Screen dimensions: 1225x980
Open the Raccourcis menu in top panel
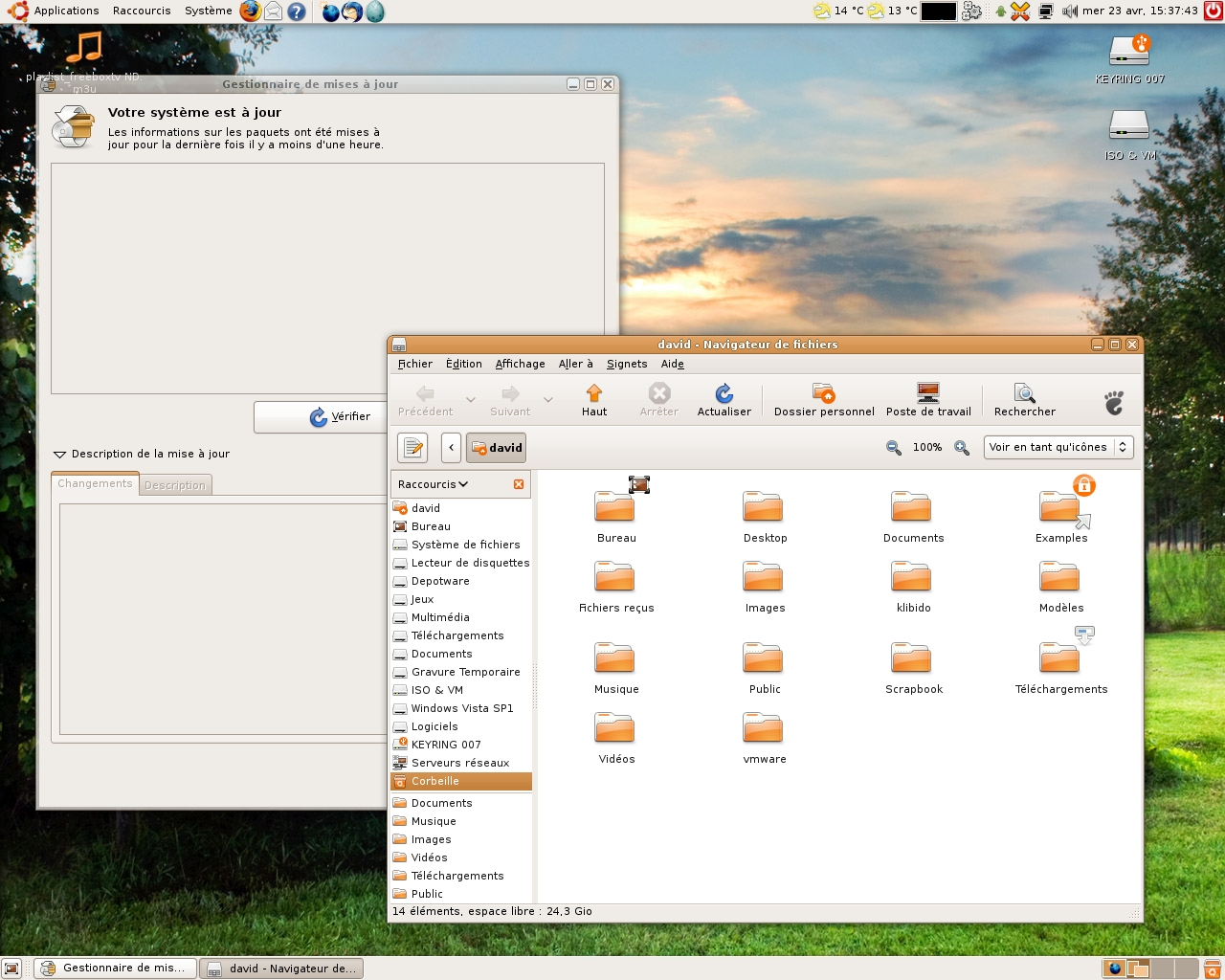coord(142,11)
